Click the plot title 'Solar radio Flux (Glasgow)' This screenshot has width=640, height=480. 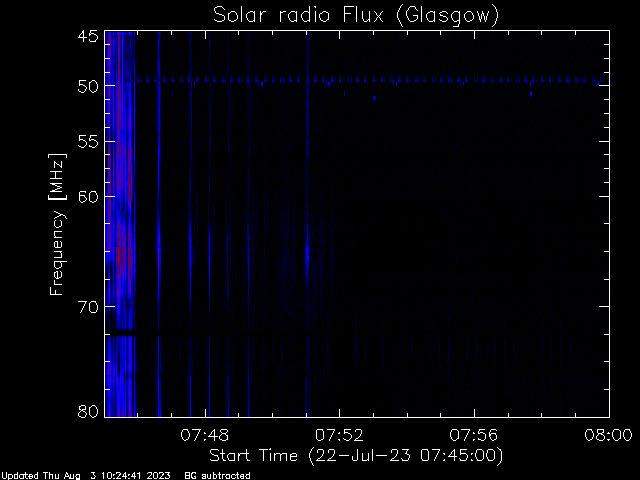[356, 16]
